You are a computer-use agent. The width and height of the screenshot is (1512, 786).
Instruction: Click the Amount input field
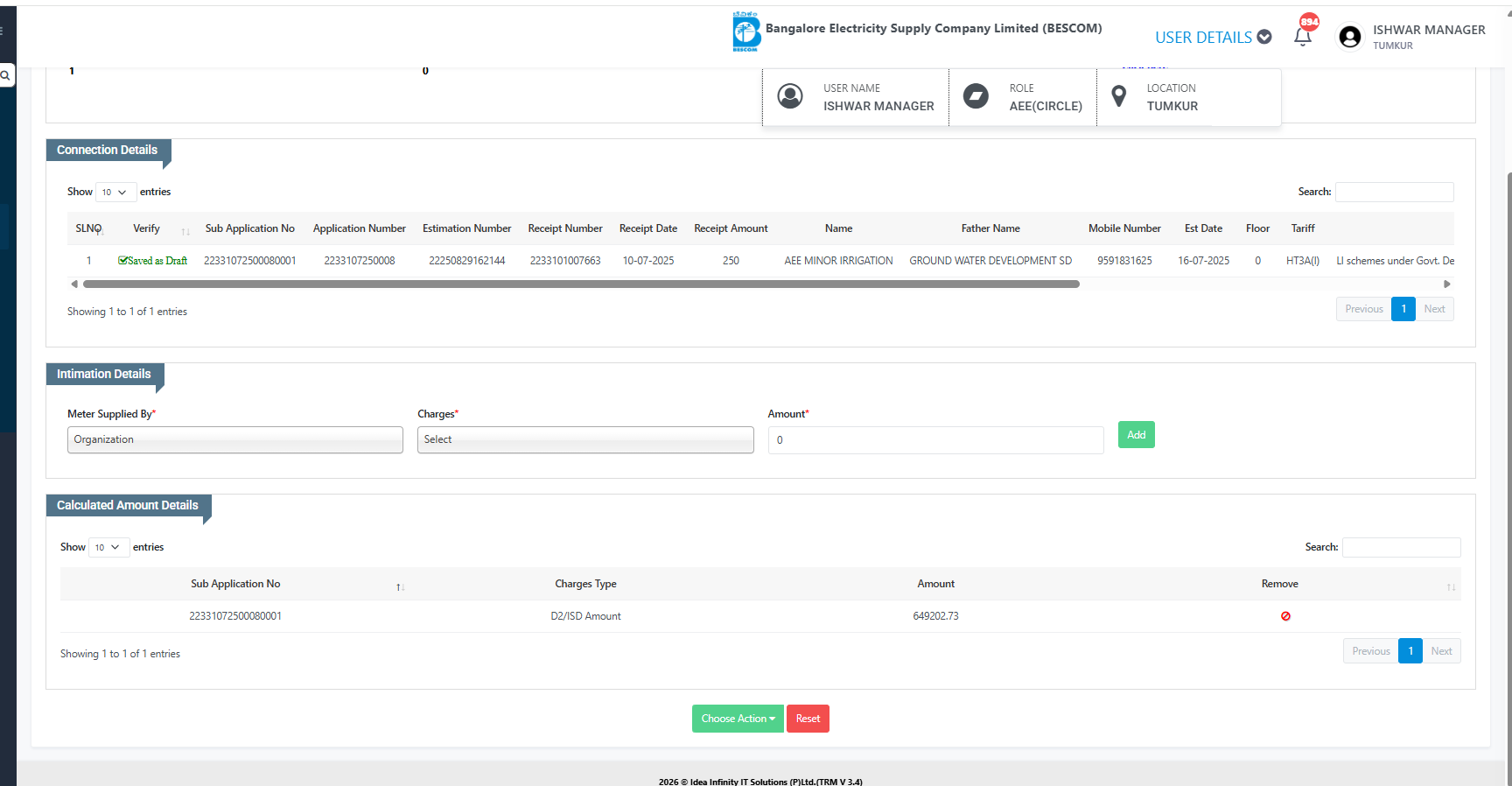[x=935, y=440]
